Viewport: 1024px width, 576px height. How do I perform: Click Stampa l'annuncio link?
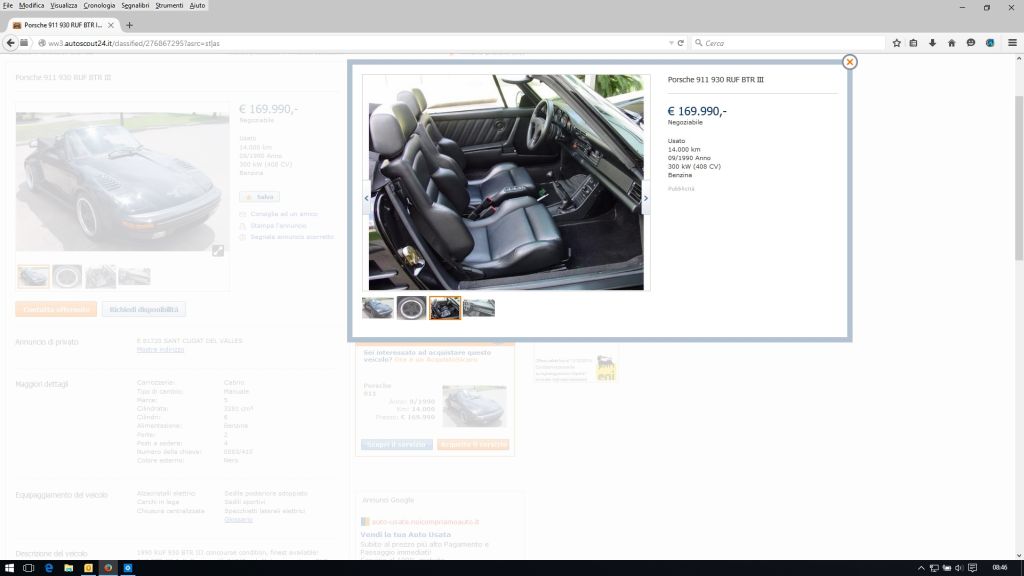click(278, 225)
